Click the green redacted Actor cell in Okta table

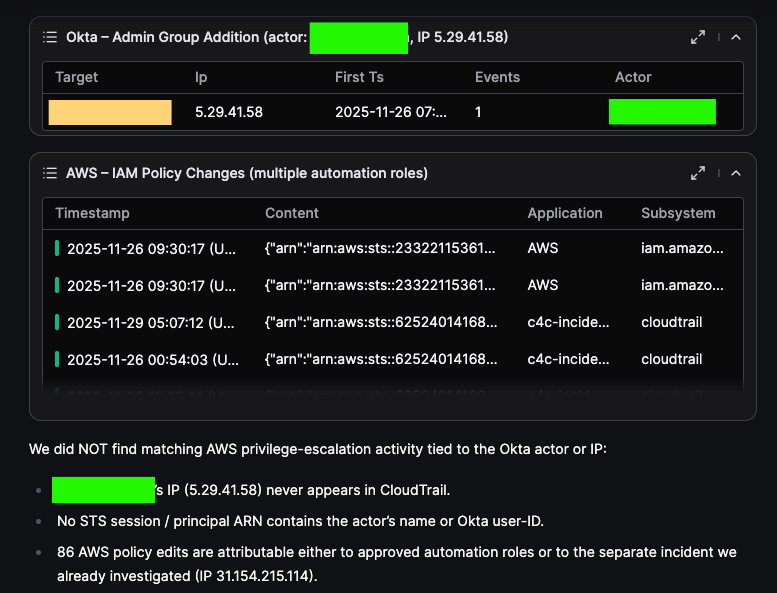pyautogui.click(x=662, y=112)
